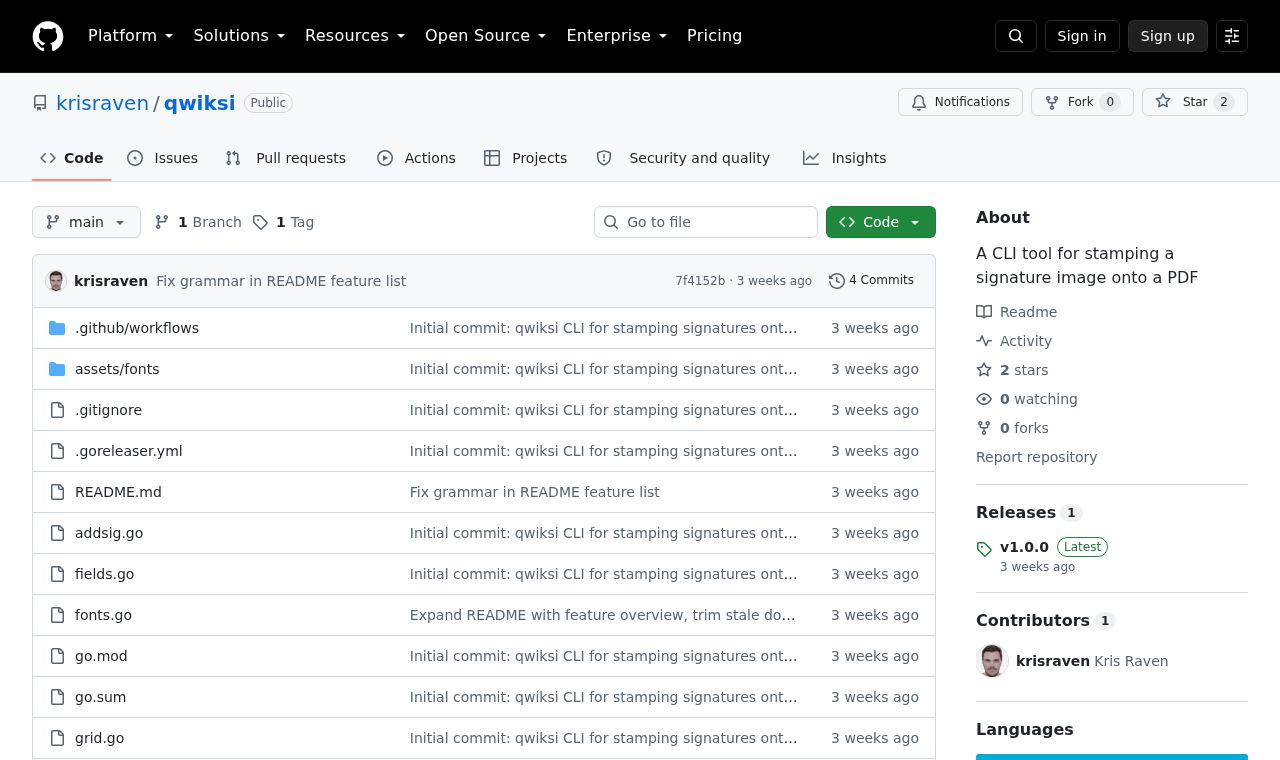Screen dimensions: 1280x760
Task: Click the file icon beside go.mod
Action: [x=57, y=656]
